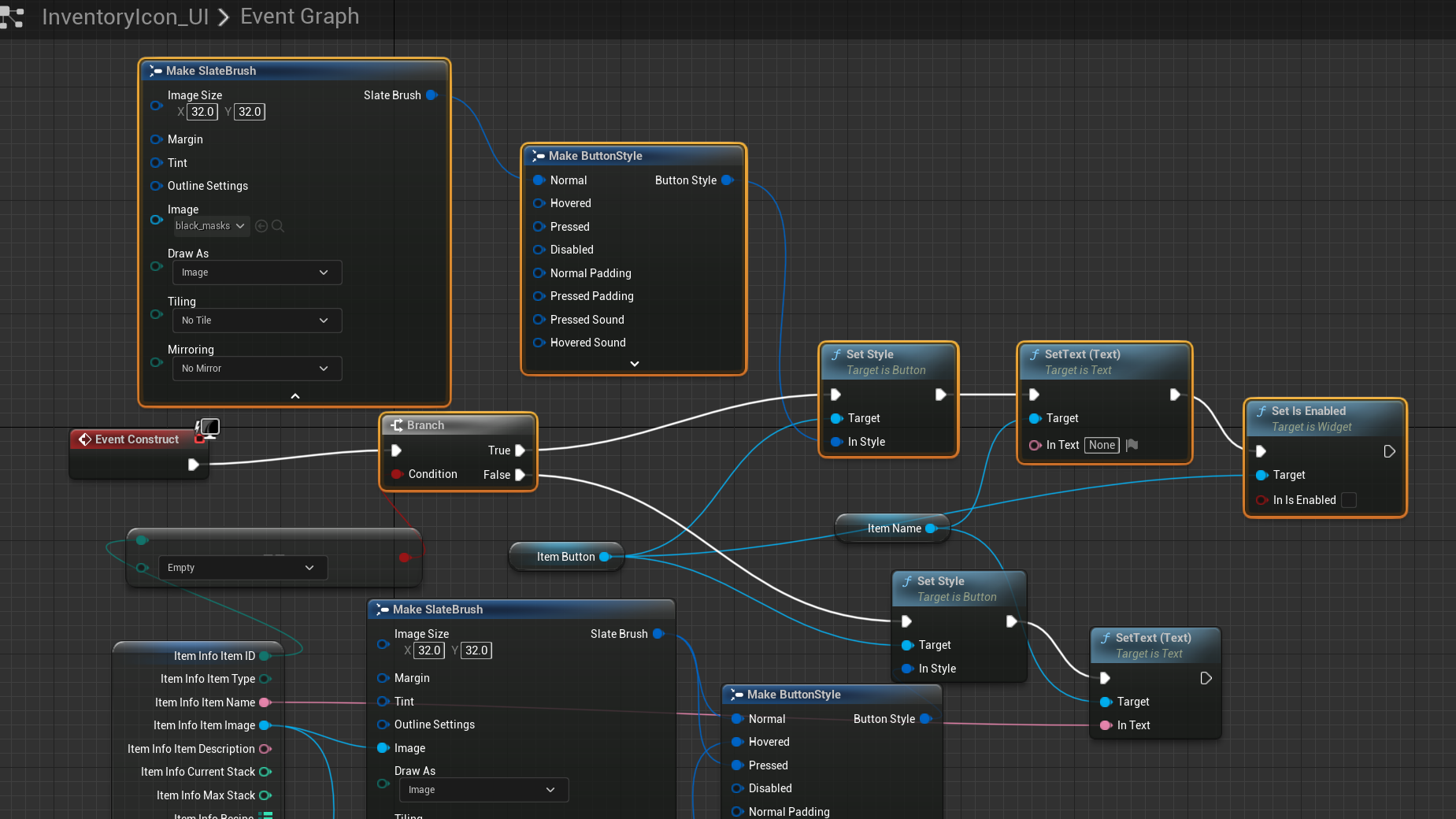The height and width of the screenshot is (819, 1456).
Task: Open the Tiling dropdown showing No Tile
Action: pos(257,321)
